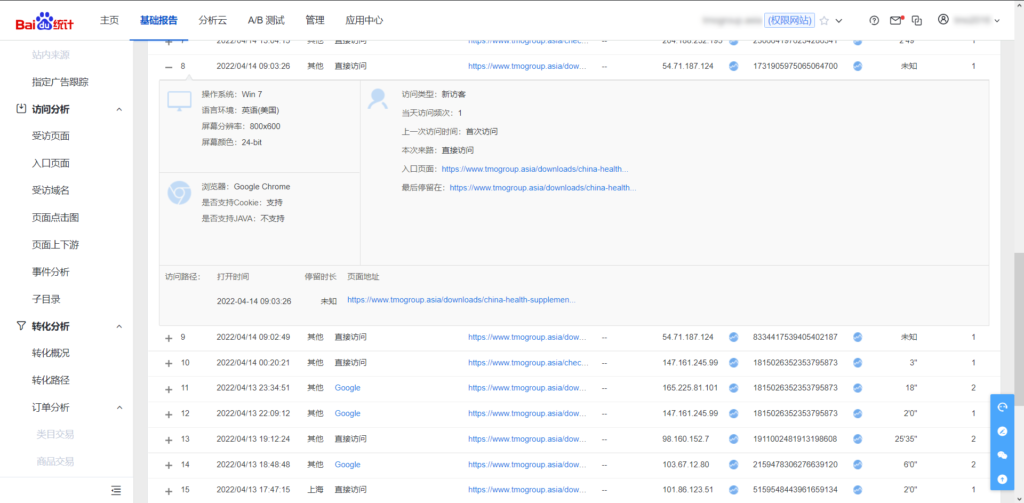Screen dimensions: 1024x503
Task: Expand visit row 14 details
Action: pos(168,466)
